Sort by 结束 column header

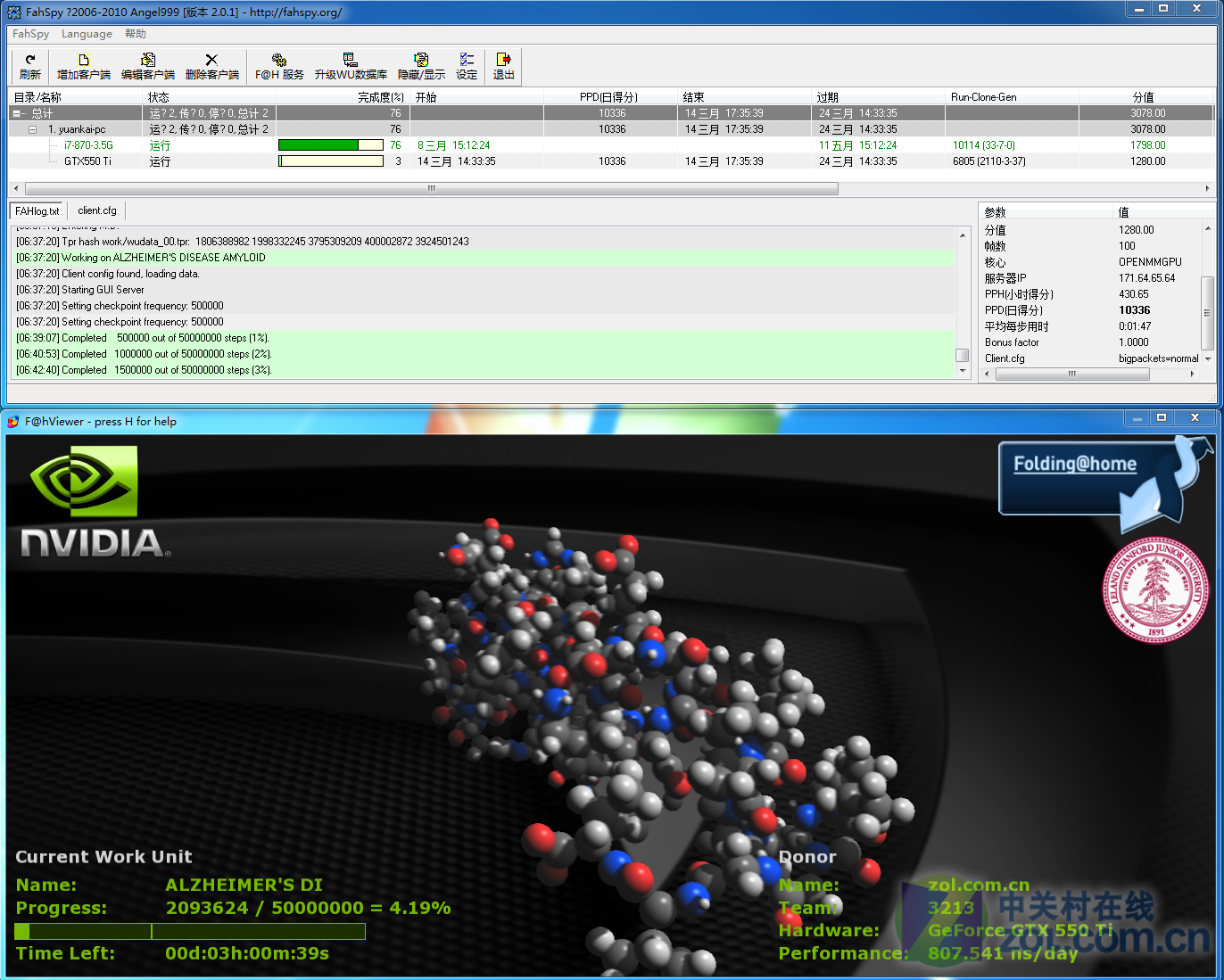745,97
